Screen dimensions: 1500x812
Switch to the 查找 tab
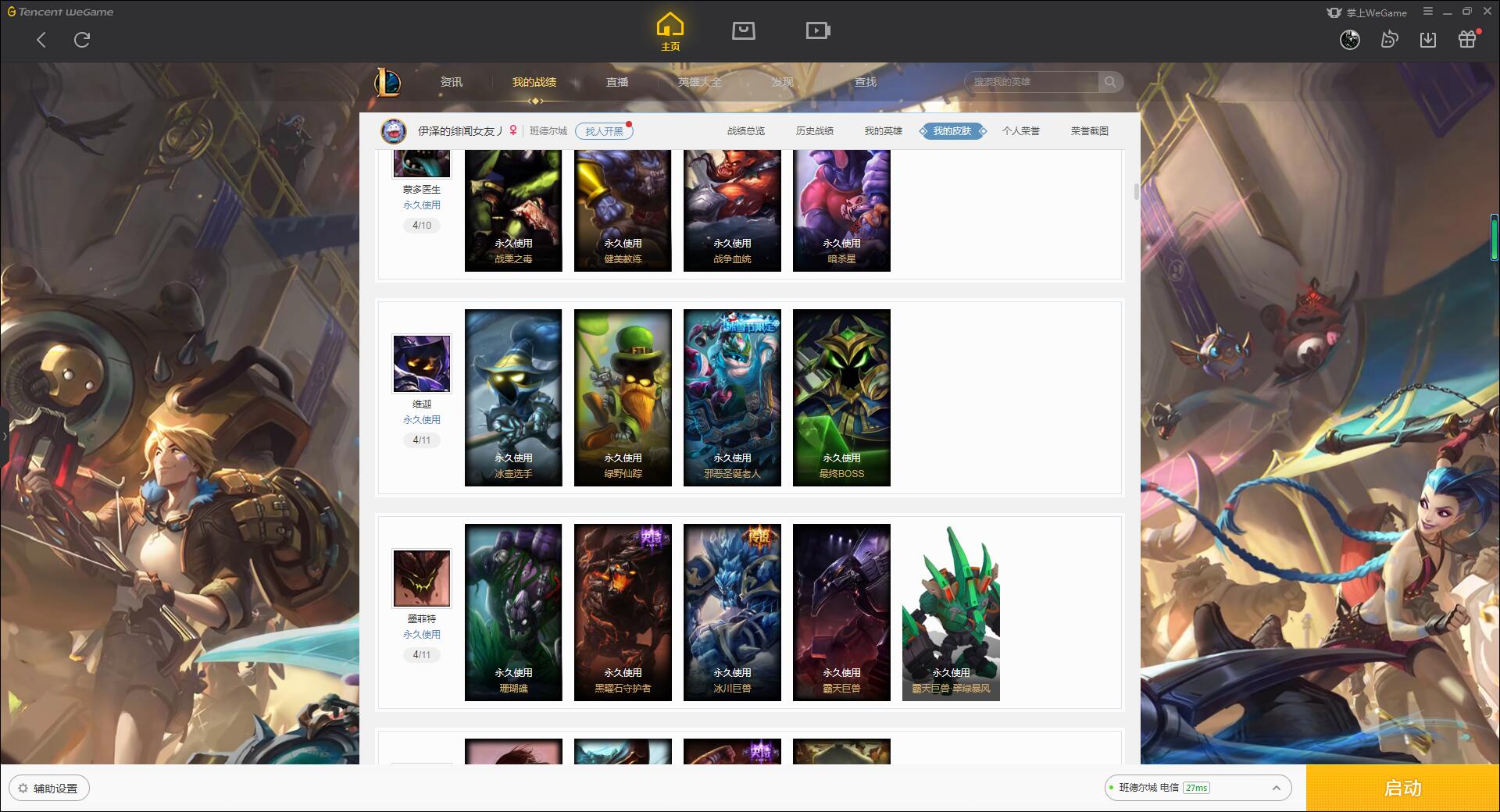866,82
